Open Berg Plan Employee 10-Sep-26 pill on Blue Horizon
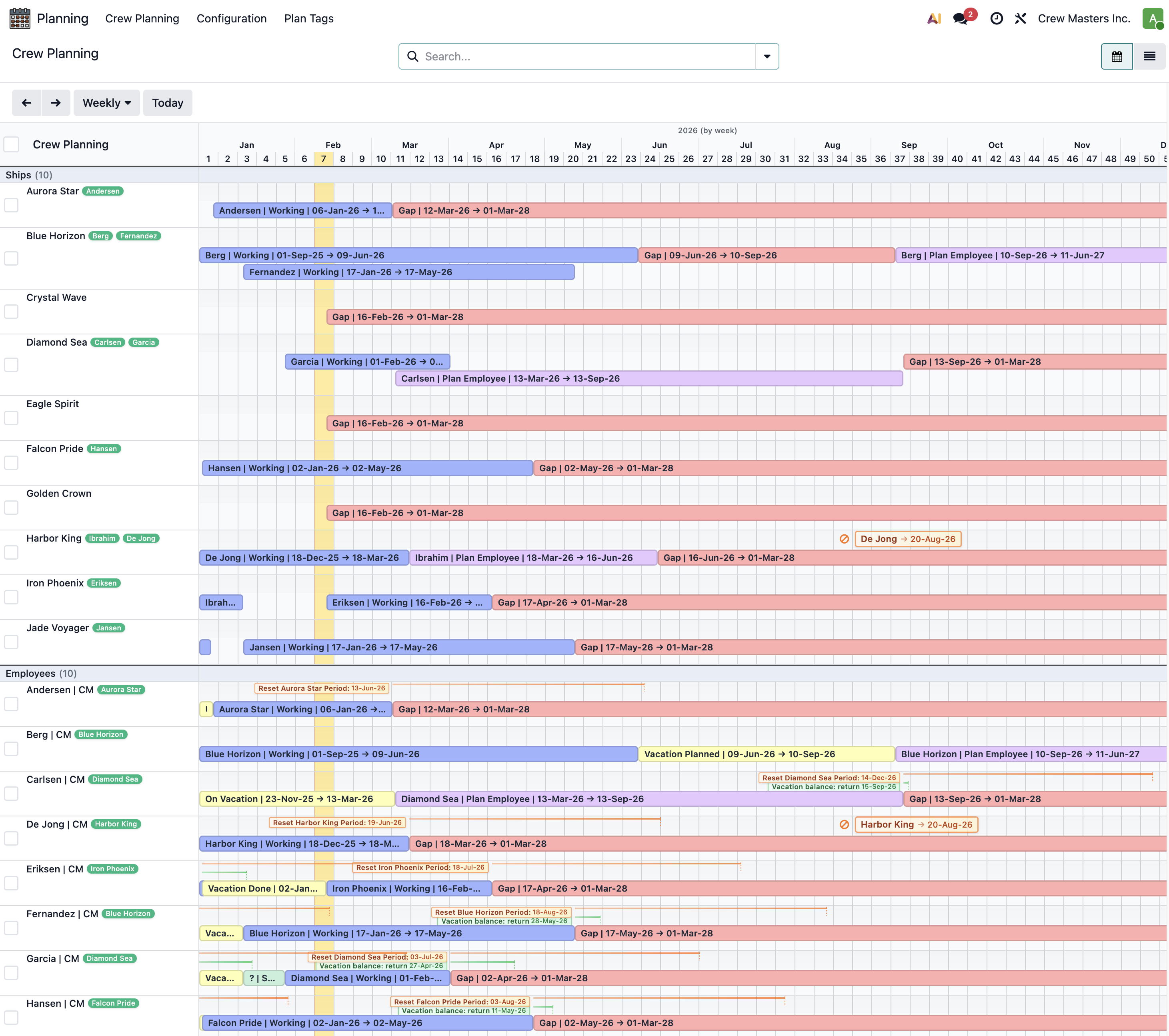The width and height of the screenshot is (1169, 1036). tap(1031, 255)
